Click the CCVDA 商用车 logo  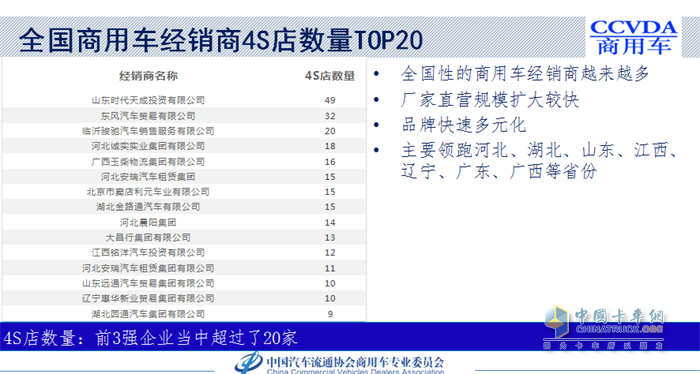click(x=633, y=37)
